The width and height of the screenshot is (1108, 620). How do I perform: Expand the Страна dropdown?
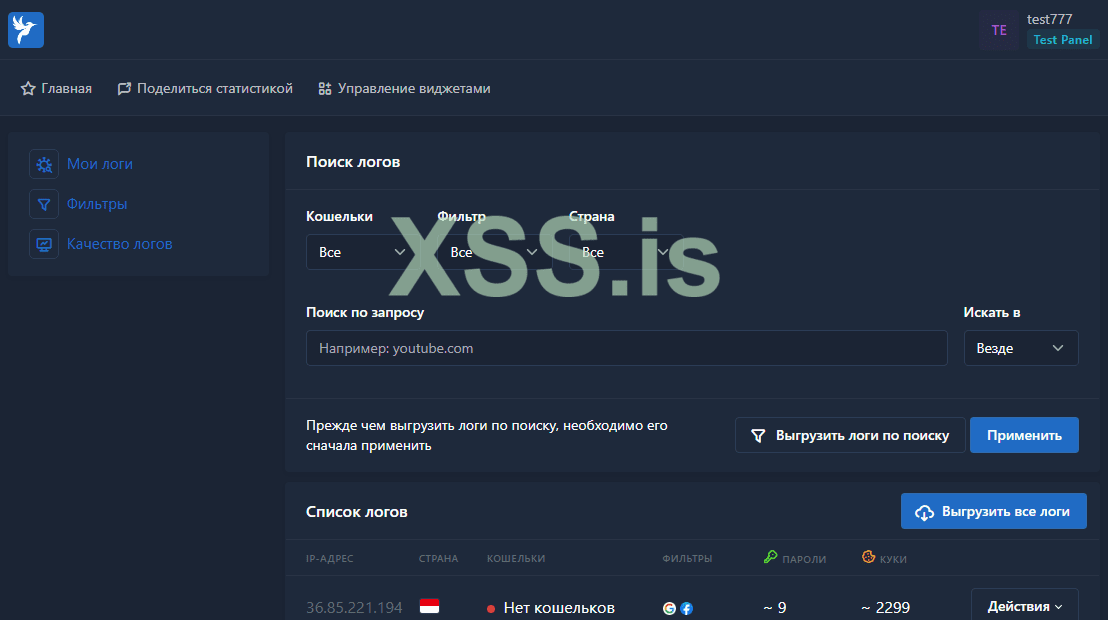tap(625, 252)
